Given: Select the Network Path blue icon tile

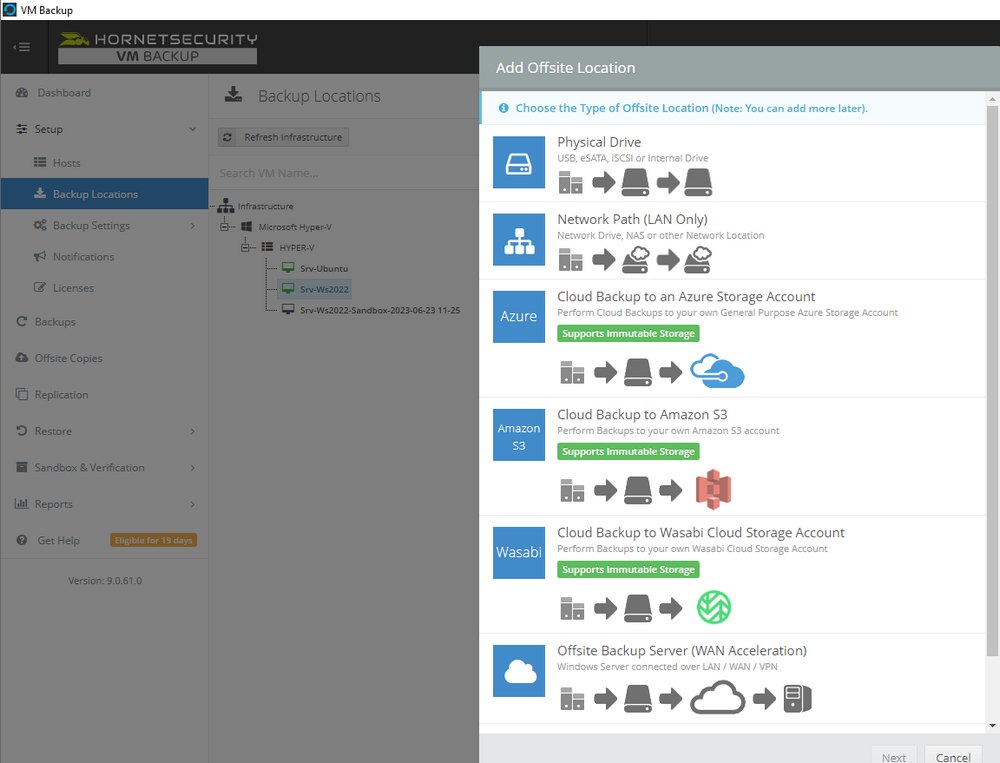Looking at the screenshot, I should (518, 239).
